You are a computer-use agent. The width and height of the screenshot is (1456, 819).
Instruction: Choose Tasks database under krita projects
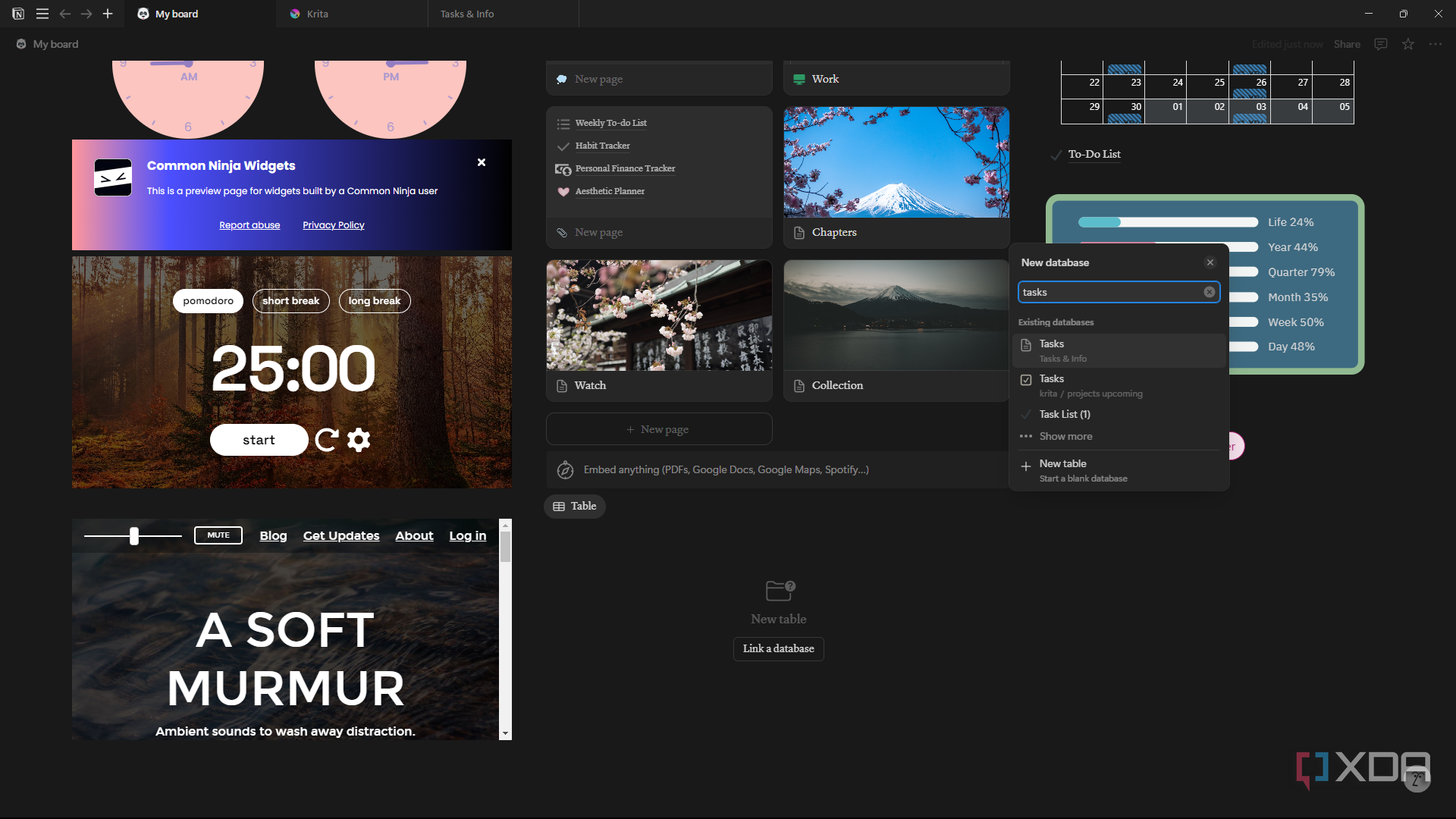point(1119,385)
